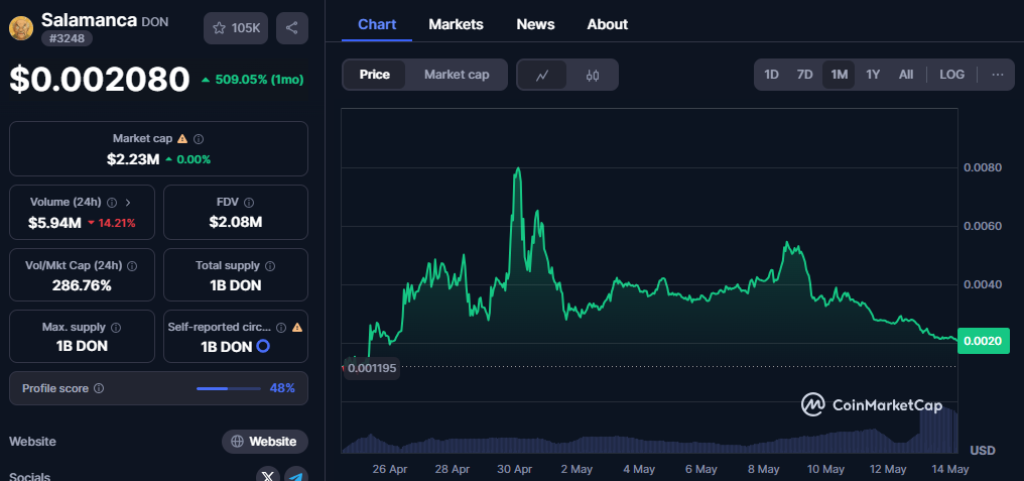The width and height of the screenshot is (1024, 481).
Task: Click the Volume (24h) info icon
Action: (x=112, y=202)
